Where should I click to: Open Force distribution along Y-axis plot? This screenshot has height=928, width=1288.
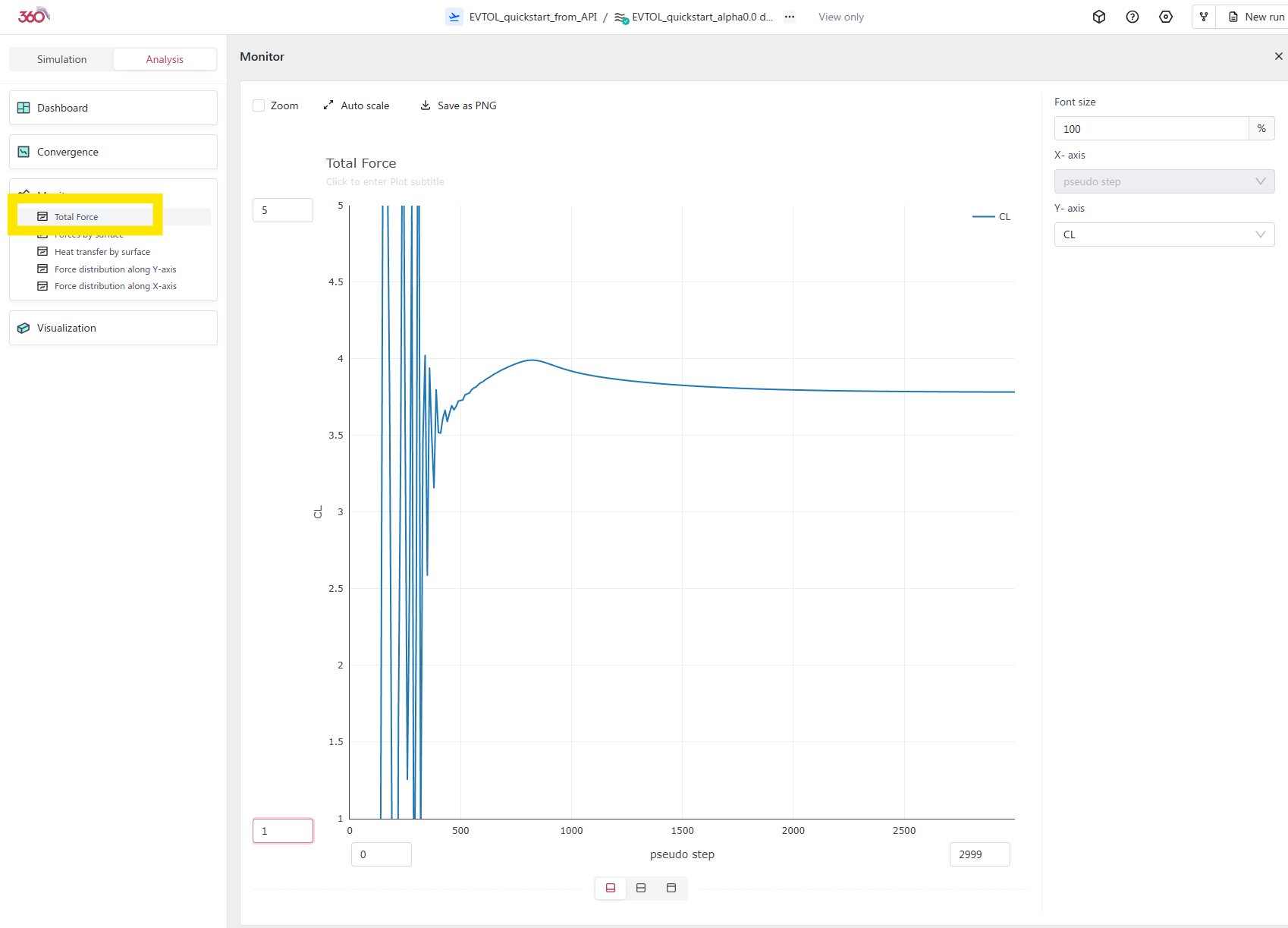click(x=115, y=269)
